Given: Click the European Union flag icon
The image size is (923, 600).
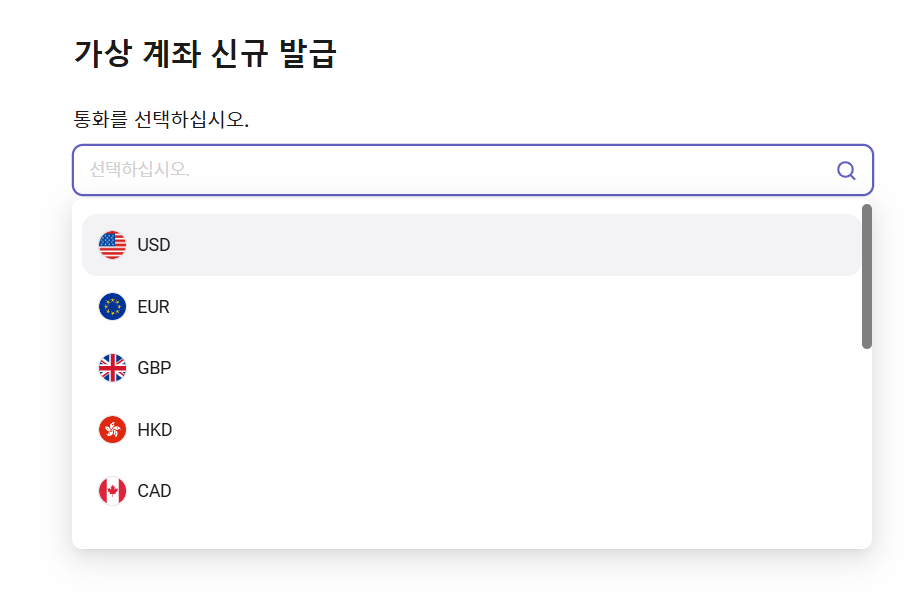Looking at the screenshot, I should point(112,307).
